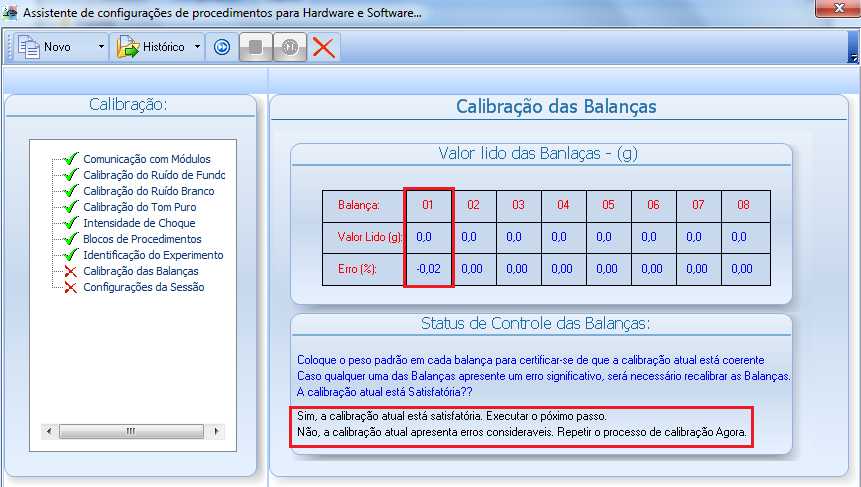861x487 pixels.
Task: Click Balança 07 header cell
Action: [x=698, y=205]
